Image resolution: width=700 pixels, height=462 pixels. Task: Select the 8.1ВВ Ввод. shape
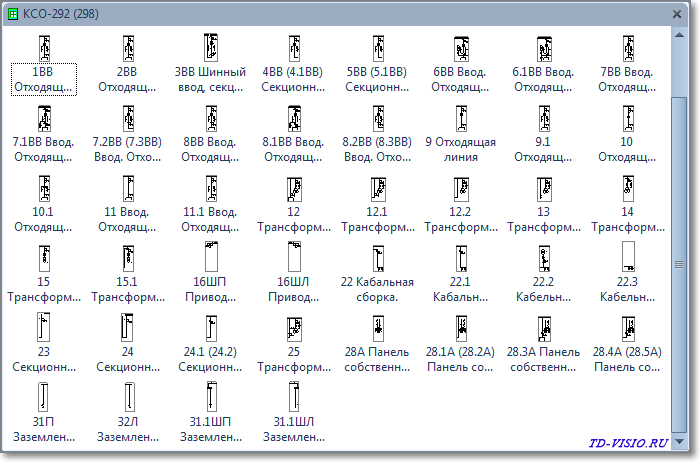coord(293,134)
